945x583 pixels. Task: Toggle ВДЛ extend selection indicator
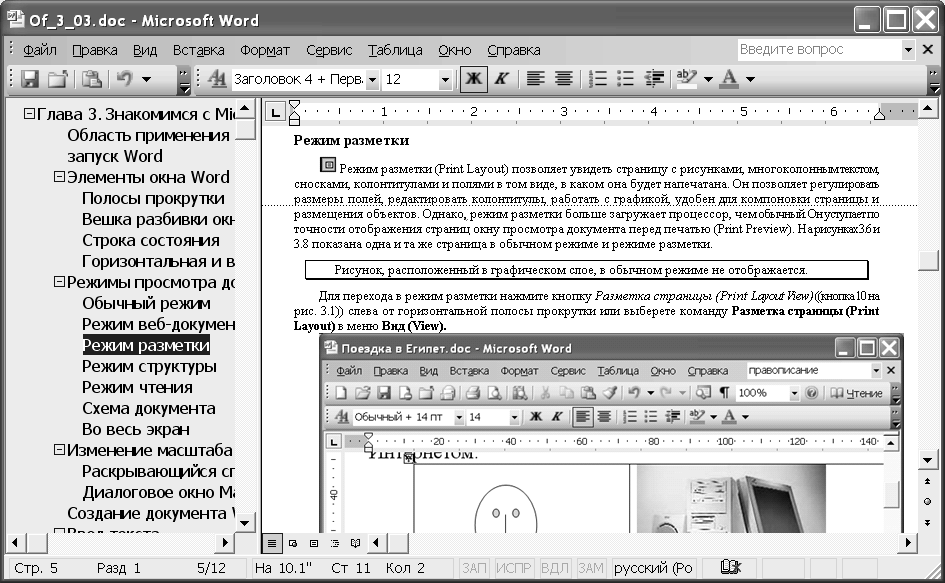554,568
